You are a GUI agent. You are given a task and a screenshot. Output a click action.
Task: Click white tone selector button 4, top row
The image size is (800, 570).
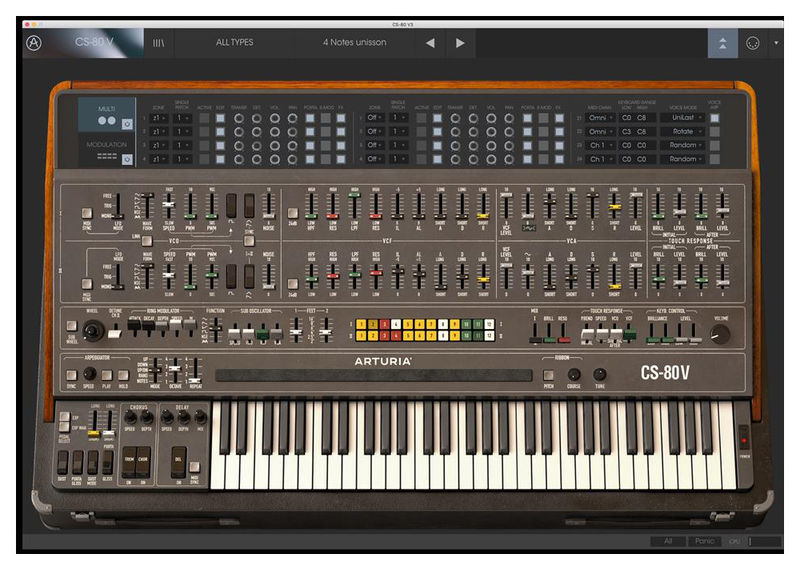click(x=396, y=324)
